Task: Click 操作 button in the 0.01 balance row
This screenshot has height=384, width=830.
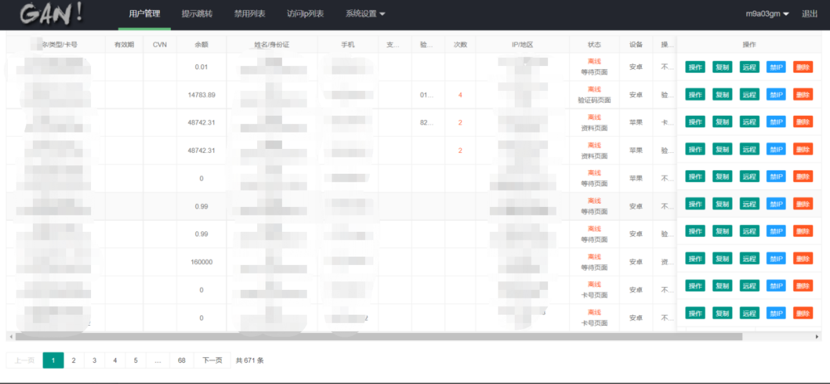Action: click(x=695, y=67)
